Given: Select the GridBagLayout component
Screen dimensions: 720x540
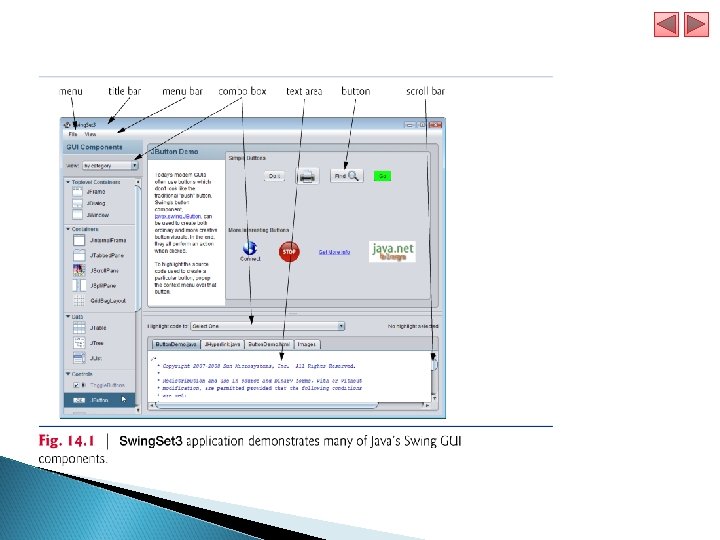Looking at the screenshot, I should (x=100, y=301).
